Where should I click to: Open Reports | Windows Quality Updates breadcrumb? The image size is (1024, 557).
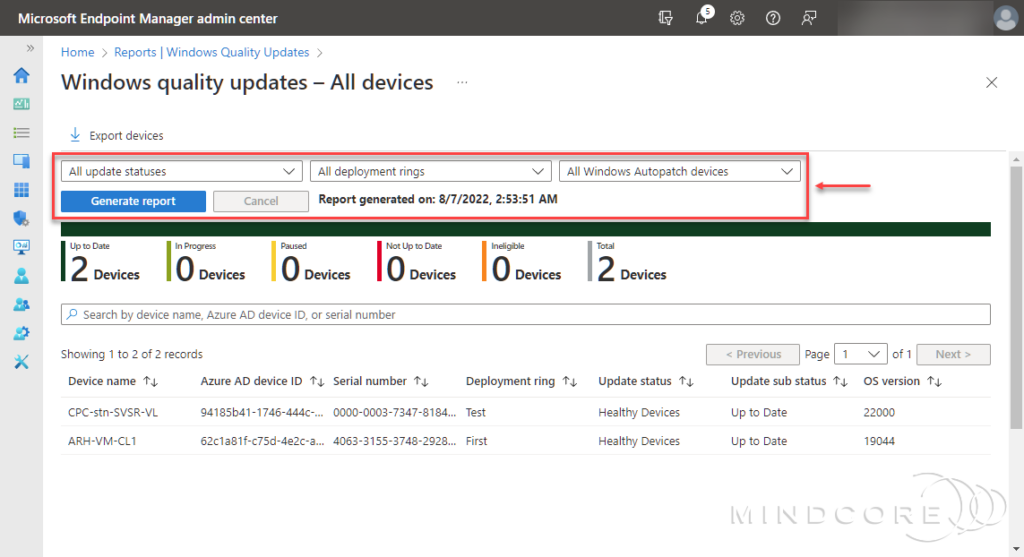[212, 52]
